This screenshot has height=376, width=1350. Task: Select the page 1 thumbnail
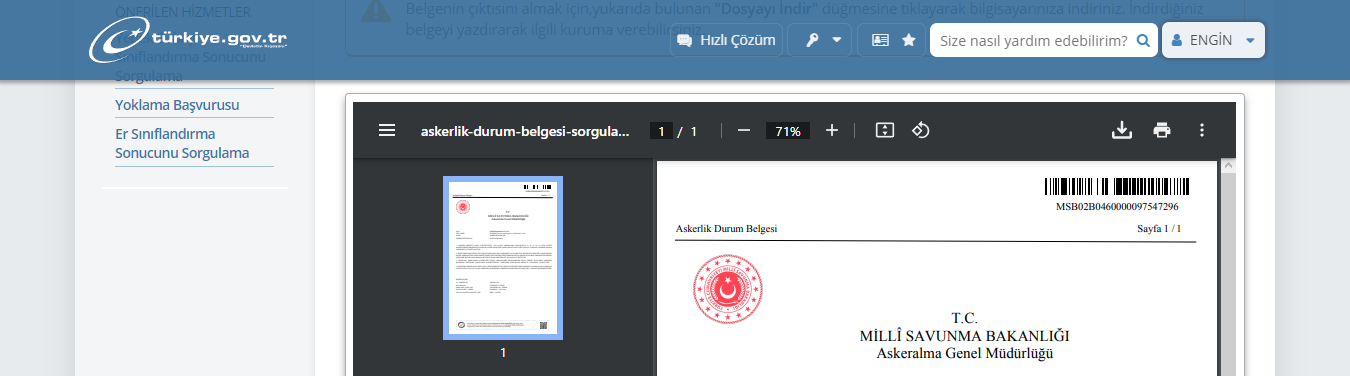point(503,258)
